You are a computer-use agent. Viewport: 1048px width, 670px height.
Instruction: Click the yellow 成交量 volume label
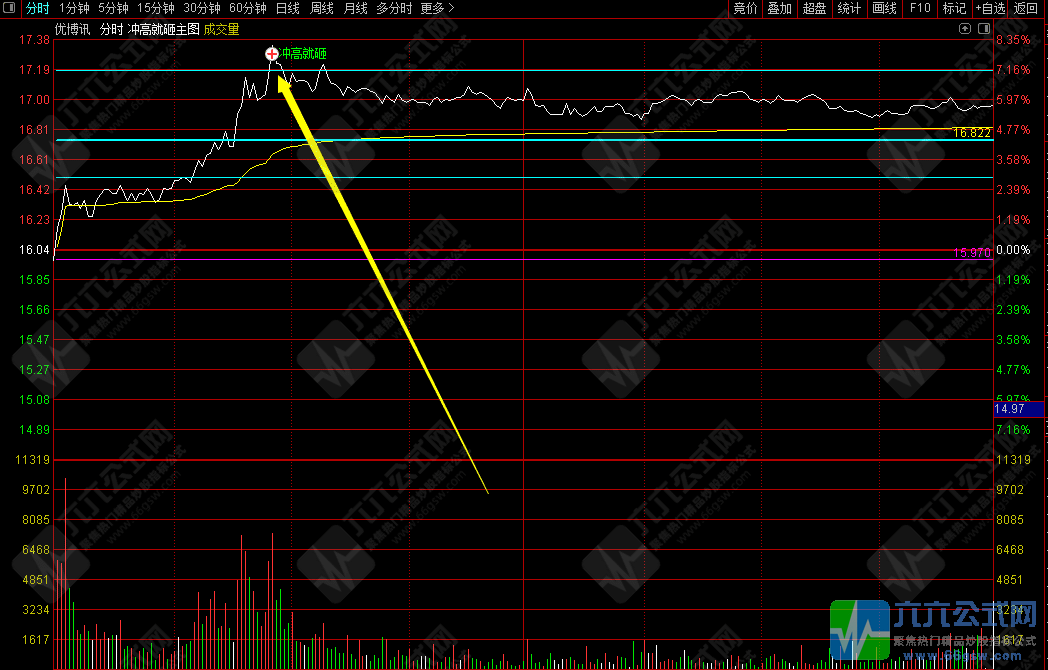[x=220, y=29]
